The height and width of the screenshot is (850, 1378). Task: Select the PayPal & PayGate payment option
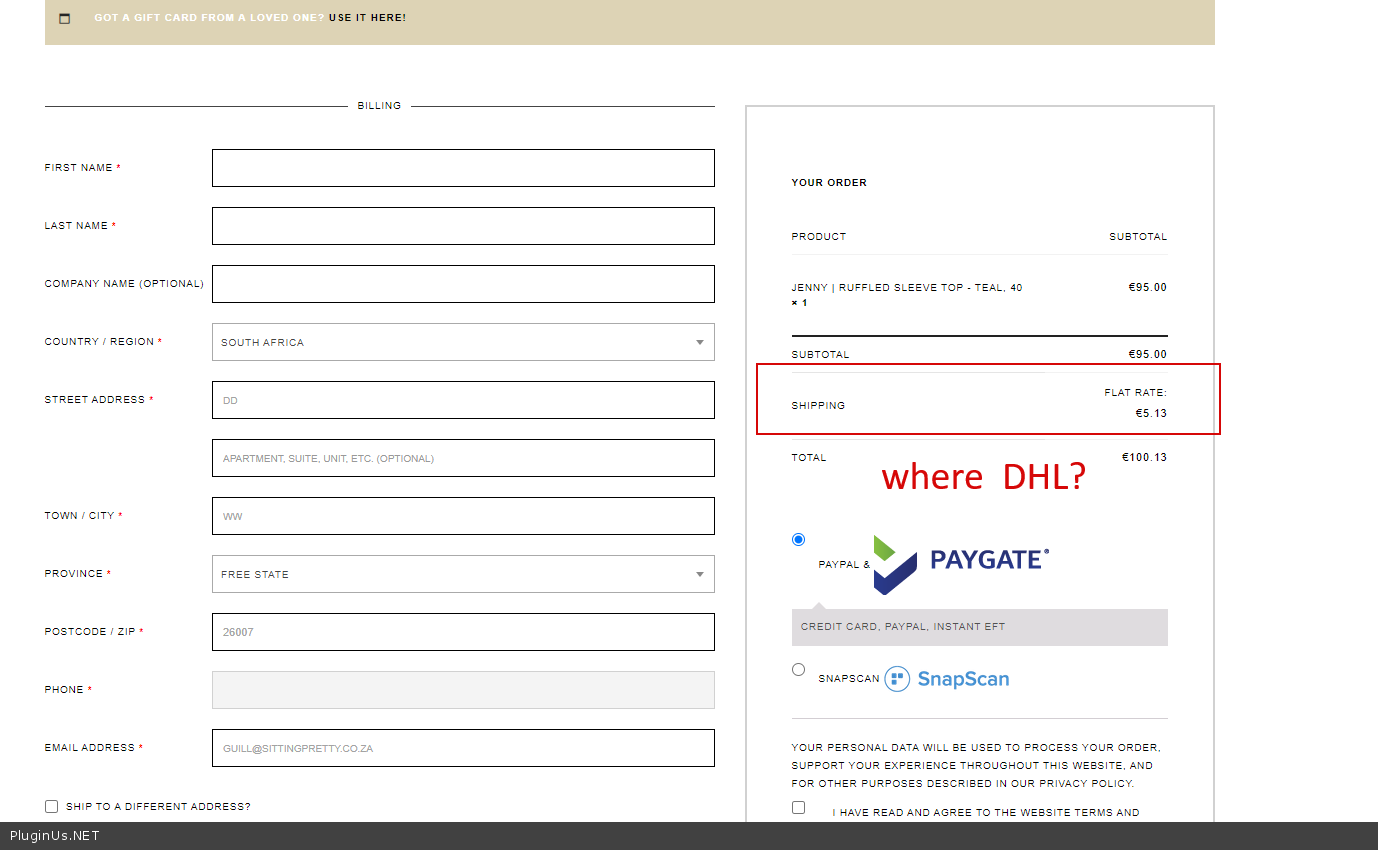tap(798, 540)
